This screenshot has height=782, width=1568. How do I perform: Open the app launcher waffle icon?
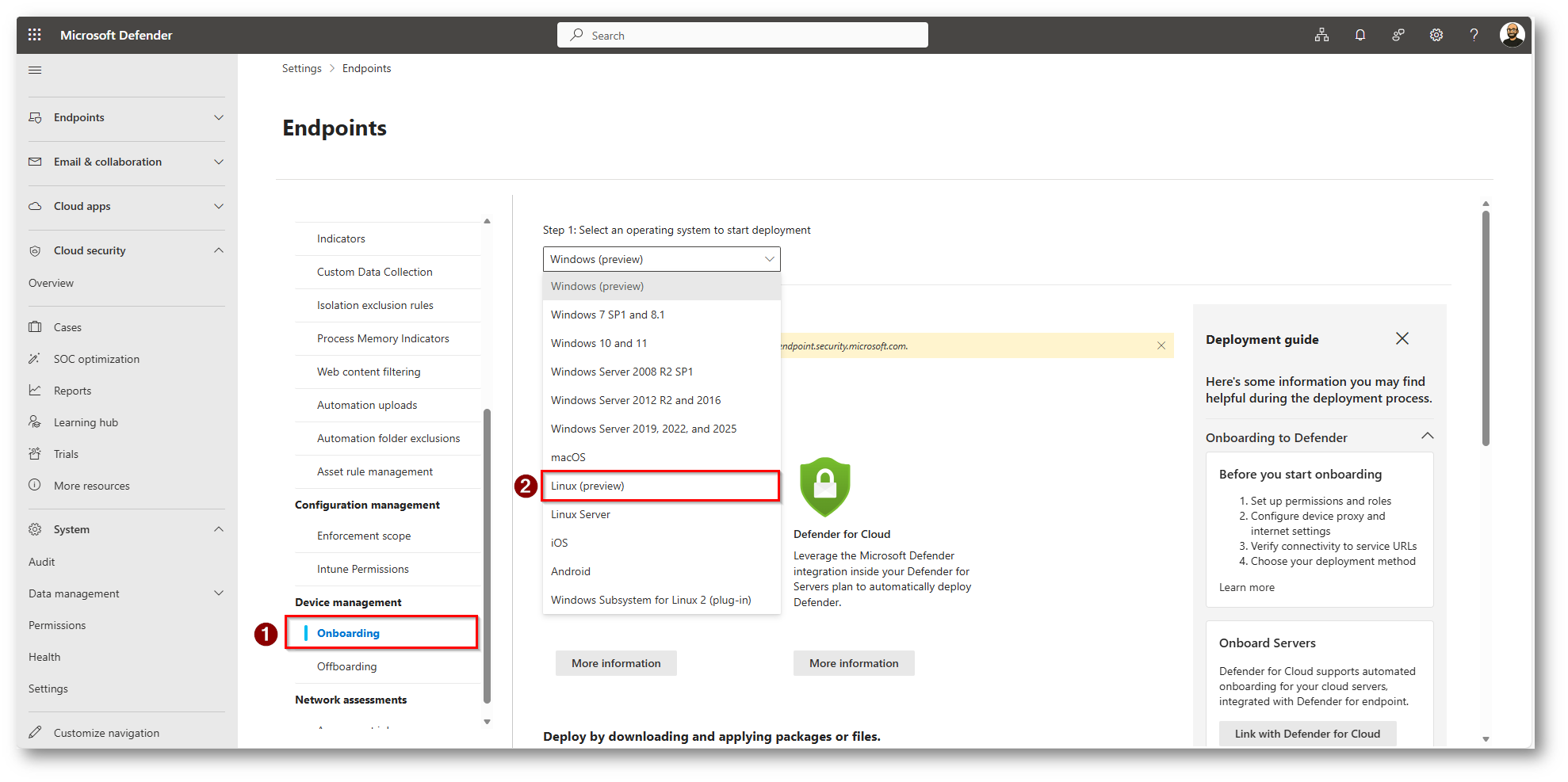tap(34, 35)
